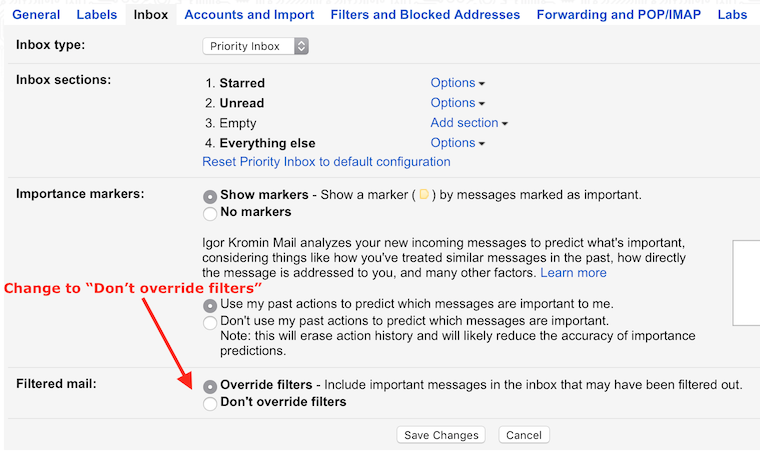The width and height of the screenshot is (760, 456).
Task: Expand Options for the Unread section
Action: (458, 103)
